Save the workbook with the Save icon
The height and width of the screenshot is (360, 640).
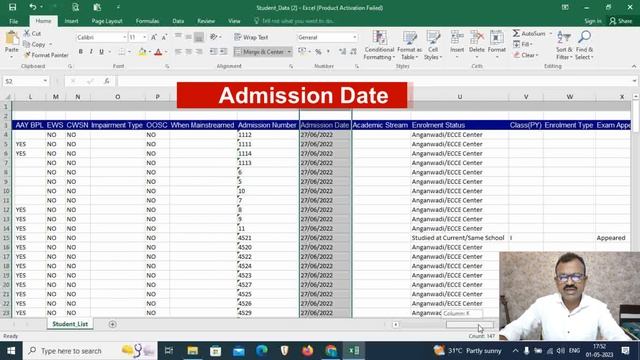tap(12, 7)
